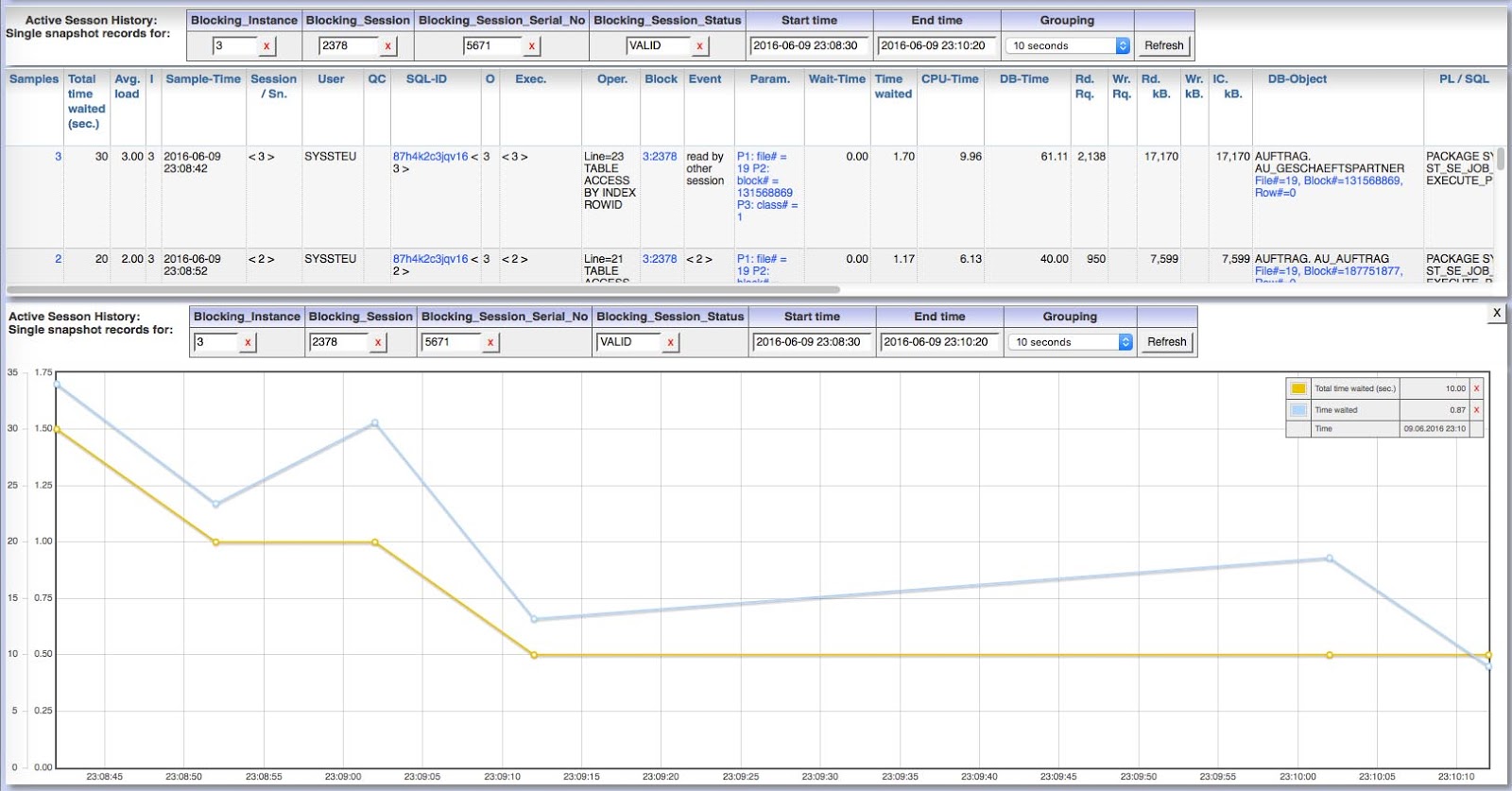Open samples link '2' in second row

pos(58,259)
